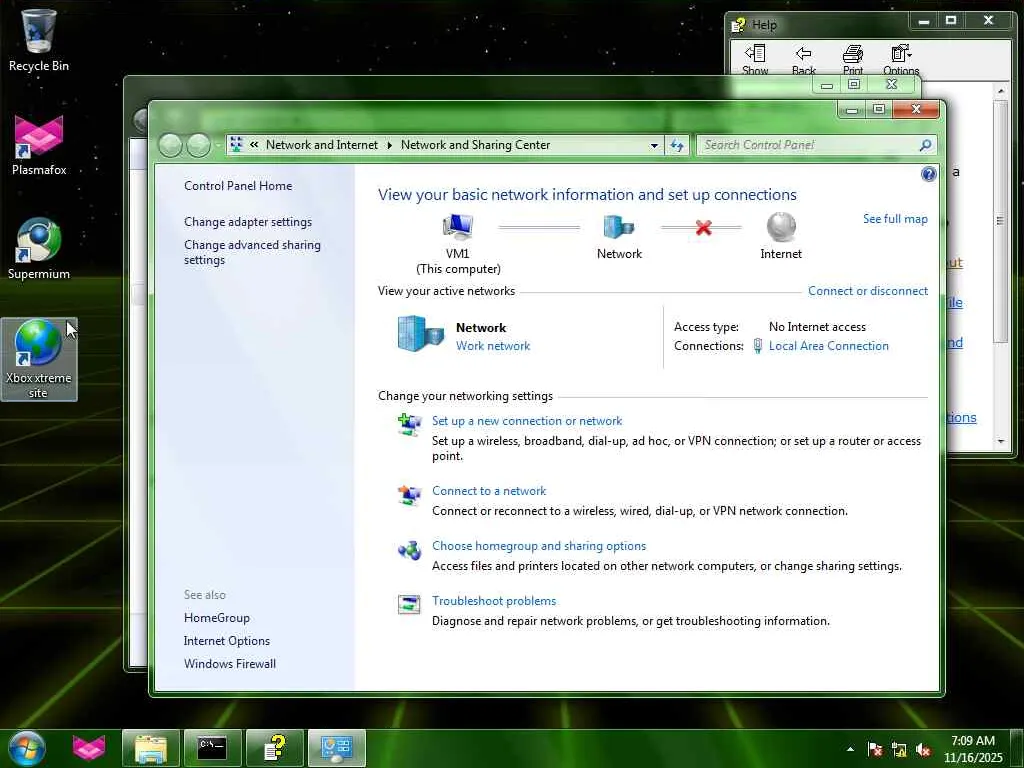The width and height of the screenshot is (1024, 768).
Task: Click the network tray icon
Action: (x=899, y=750)
